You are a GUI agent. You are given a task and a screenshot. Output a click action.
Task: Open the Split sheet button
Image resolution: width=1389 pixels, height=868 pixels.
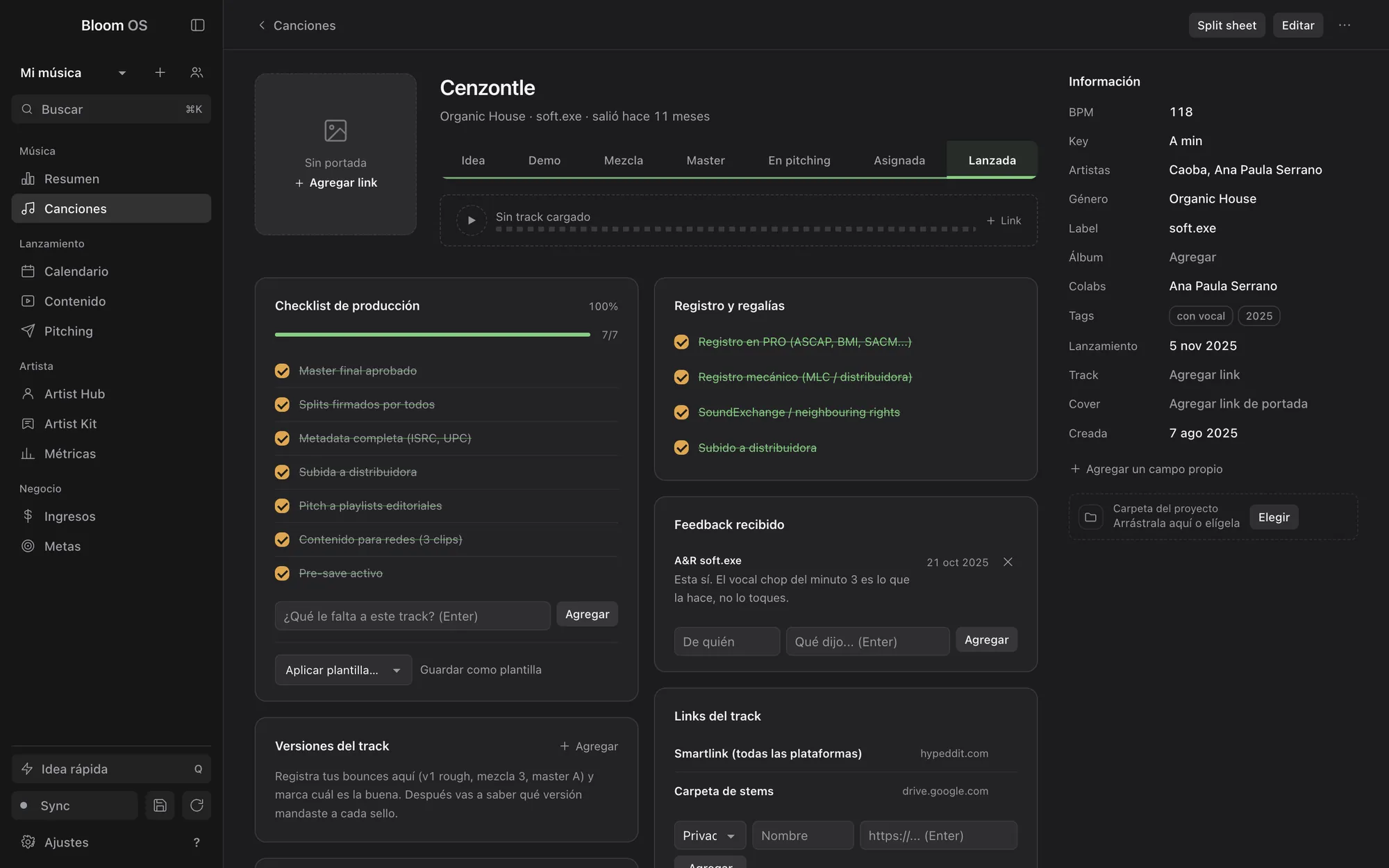click(1226, 25)
